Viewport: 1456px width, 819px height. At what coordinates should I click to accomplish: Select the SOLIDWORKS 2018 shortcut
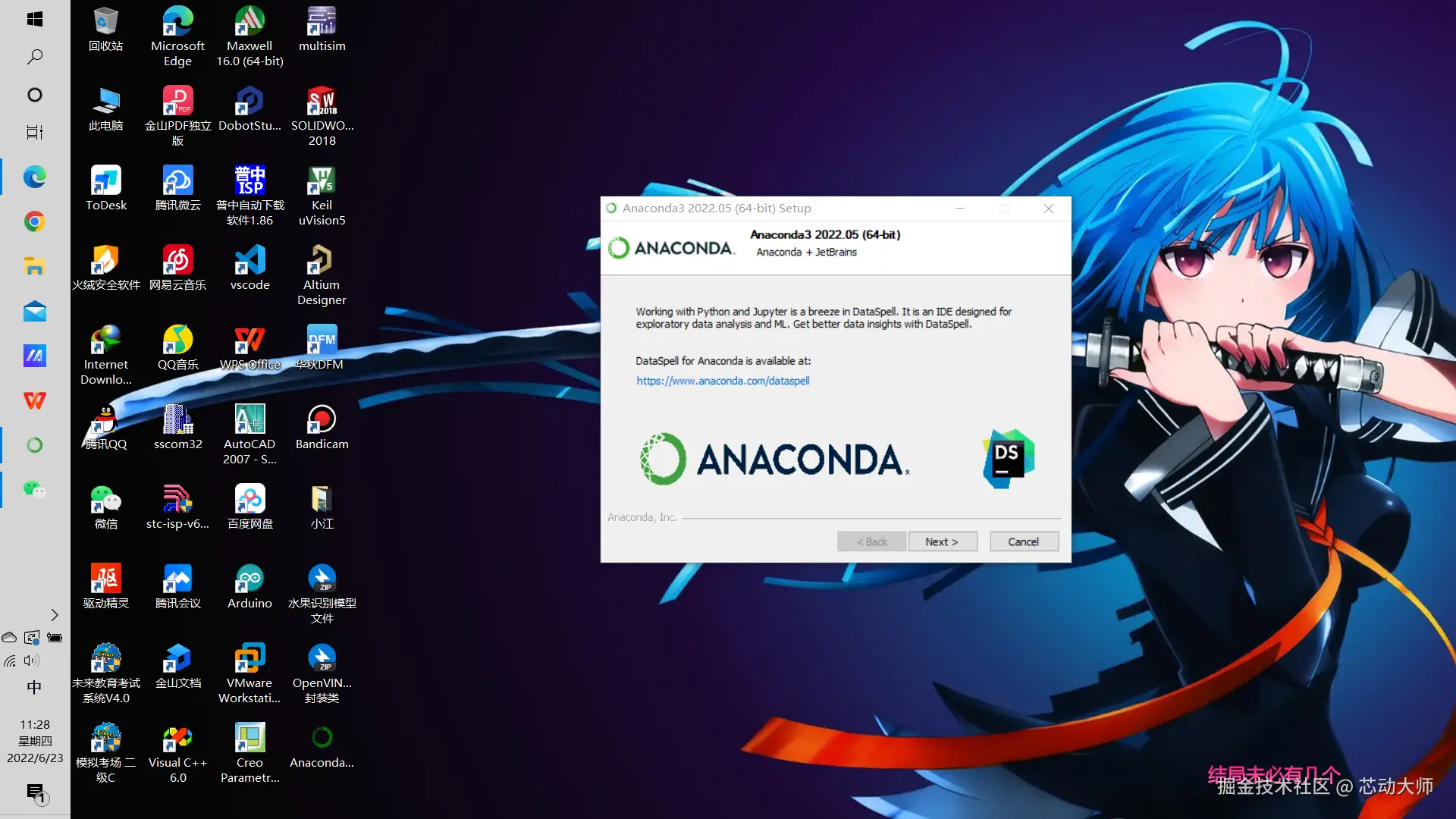[322, 115]
